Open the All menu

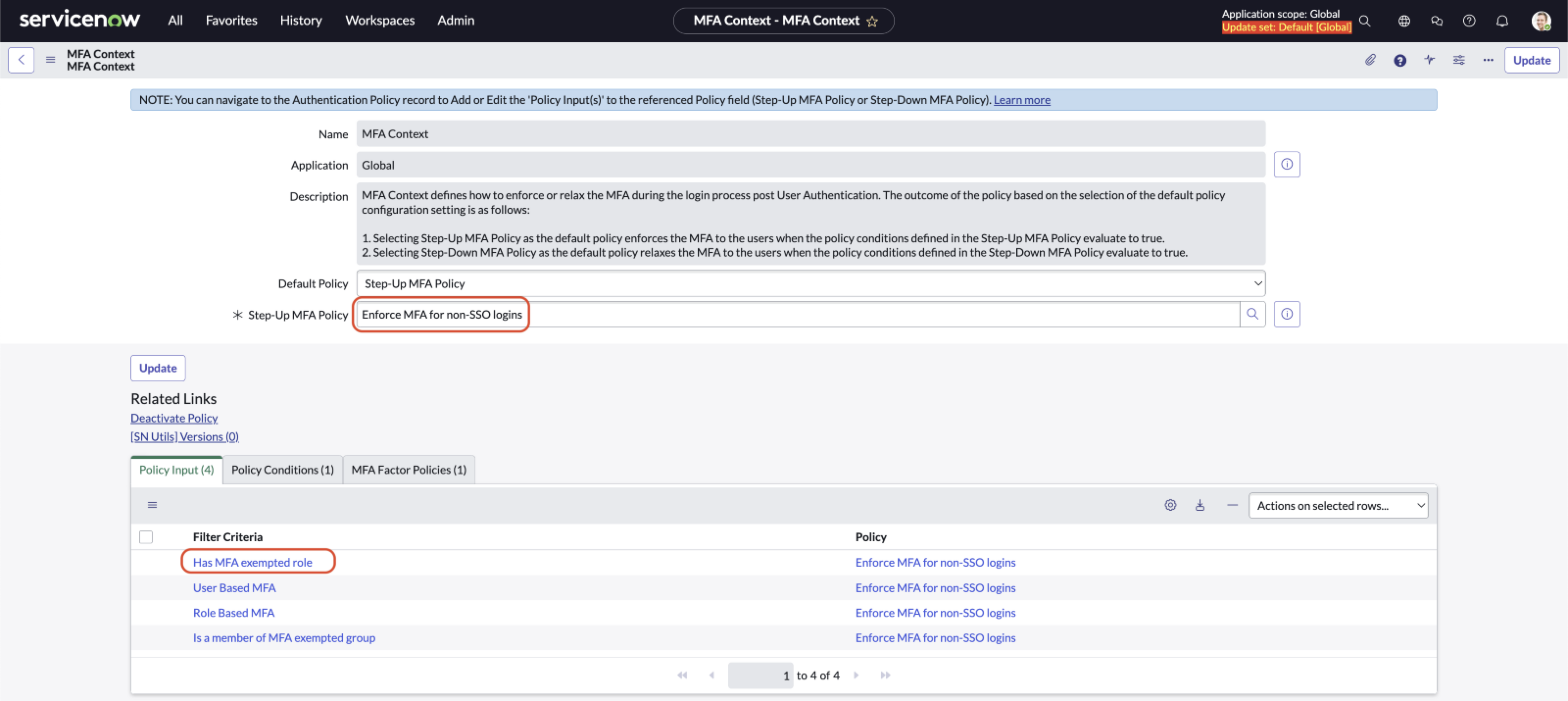175,20
